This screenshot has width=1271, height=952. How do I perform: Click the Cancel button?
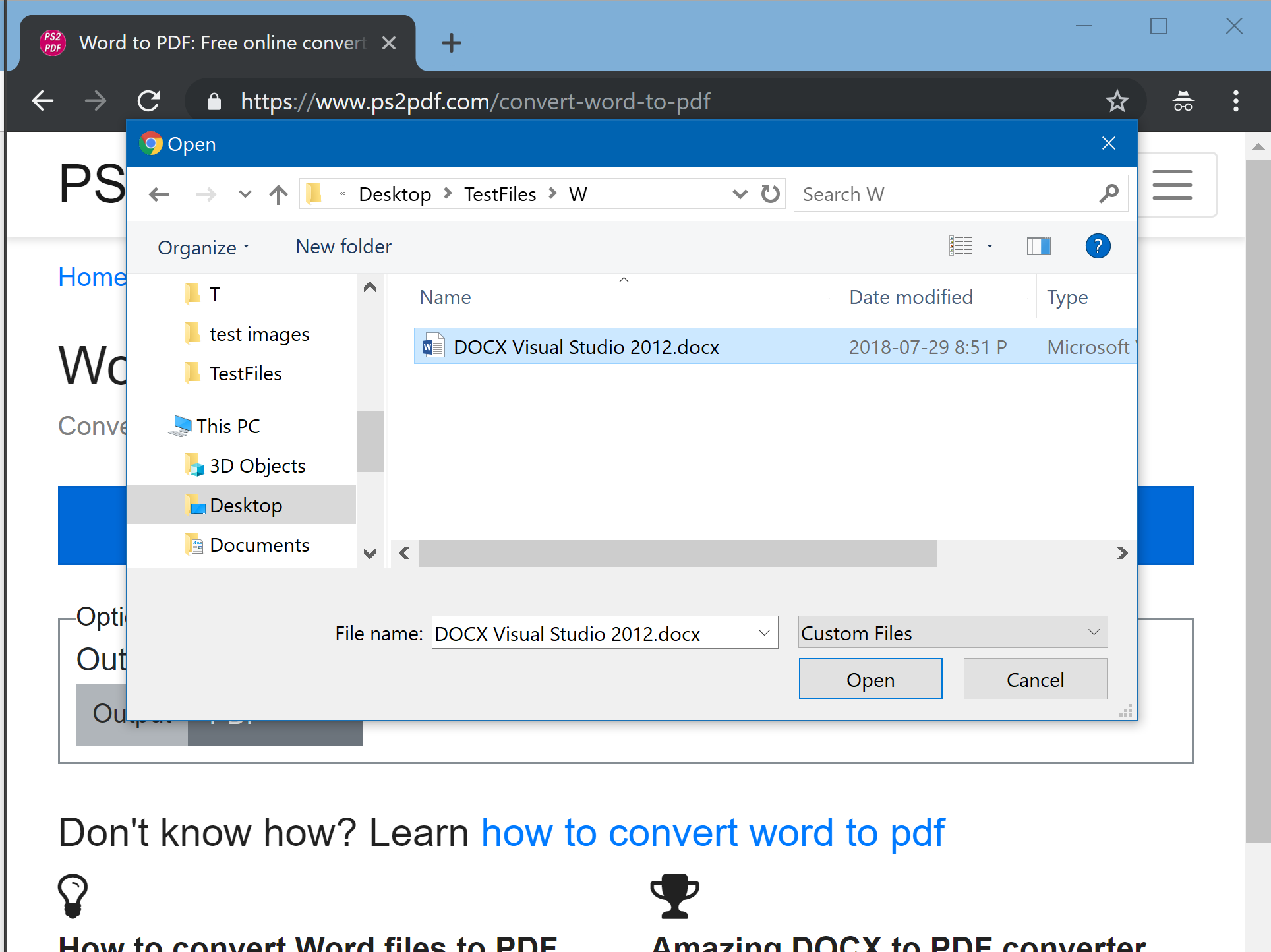[1035, 679]
